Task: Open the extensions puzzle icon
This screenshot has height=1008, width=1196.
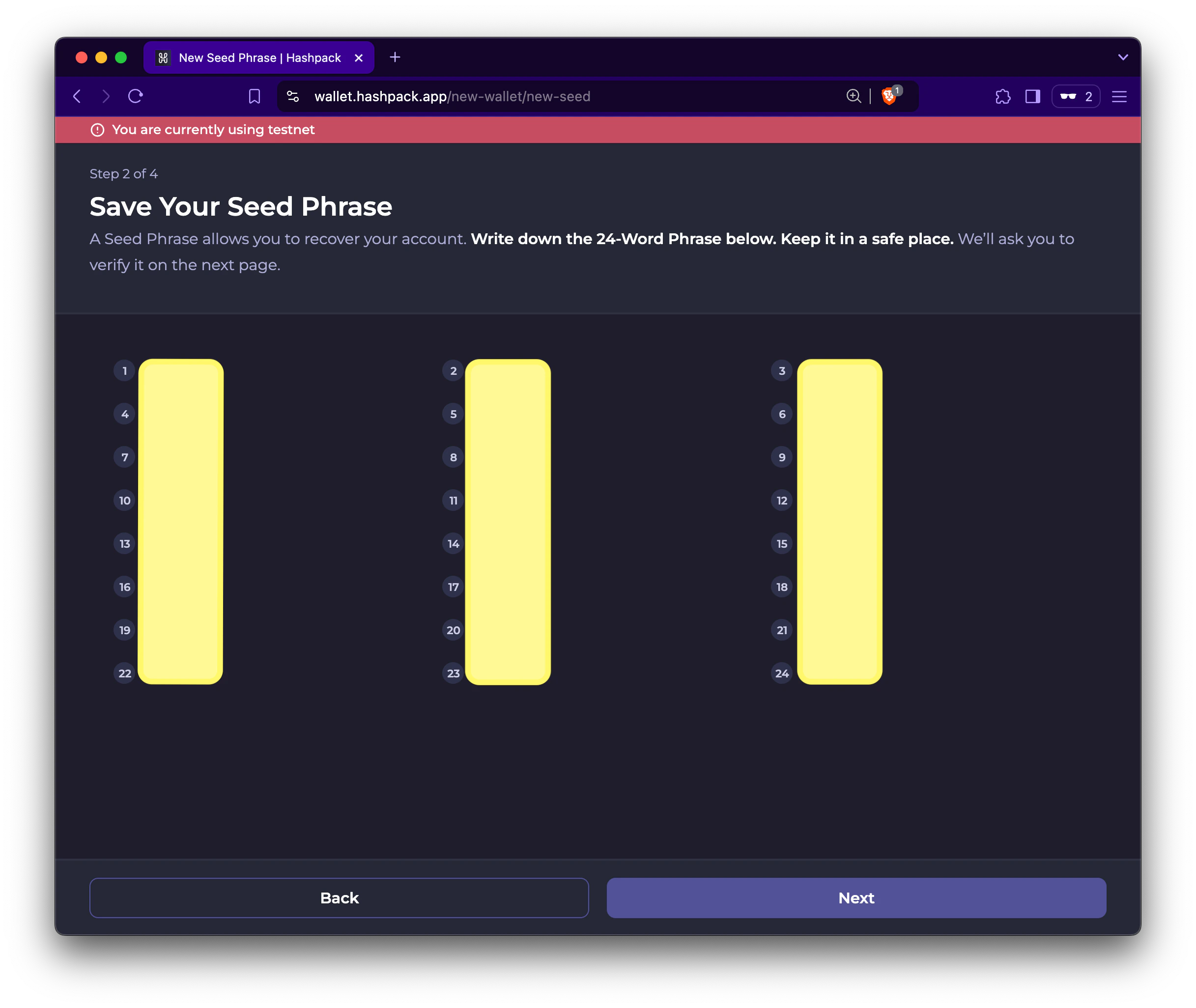Action: click(x=1003, y=96)
